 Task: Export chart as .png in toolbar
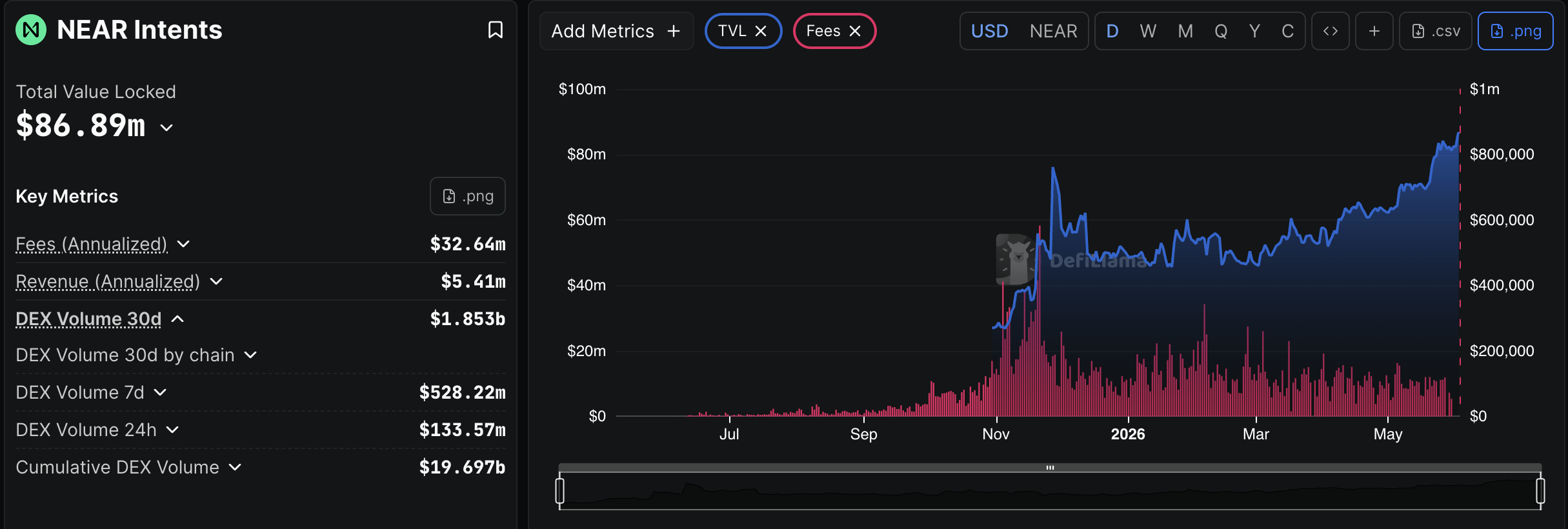1515,31
